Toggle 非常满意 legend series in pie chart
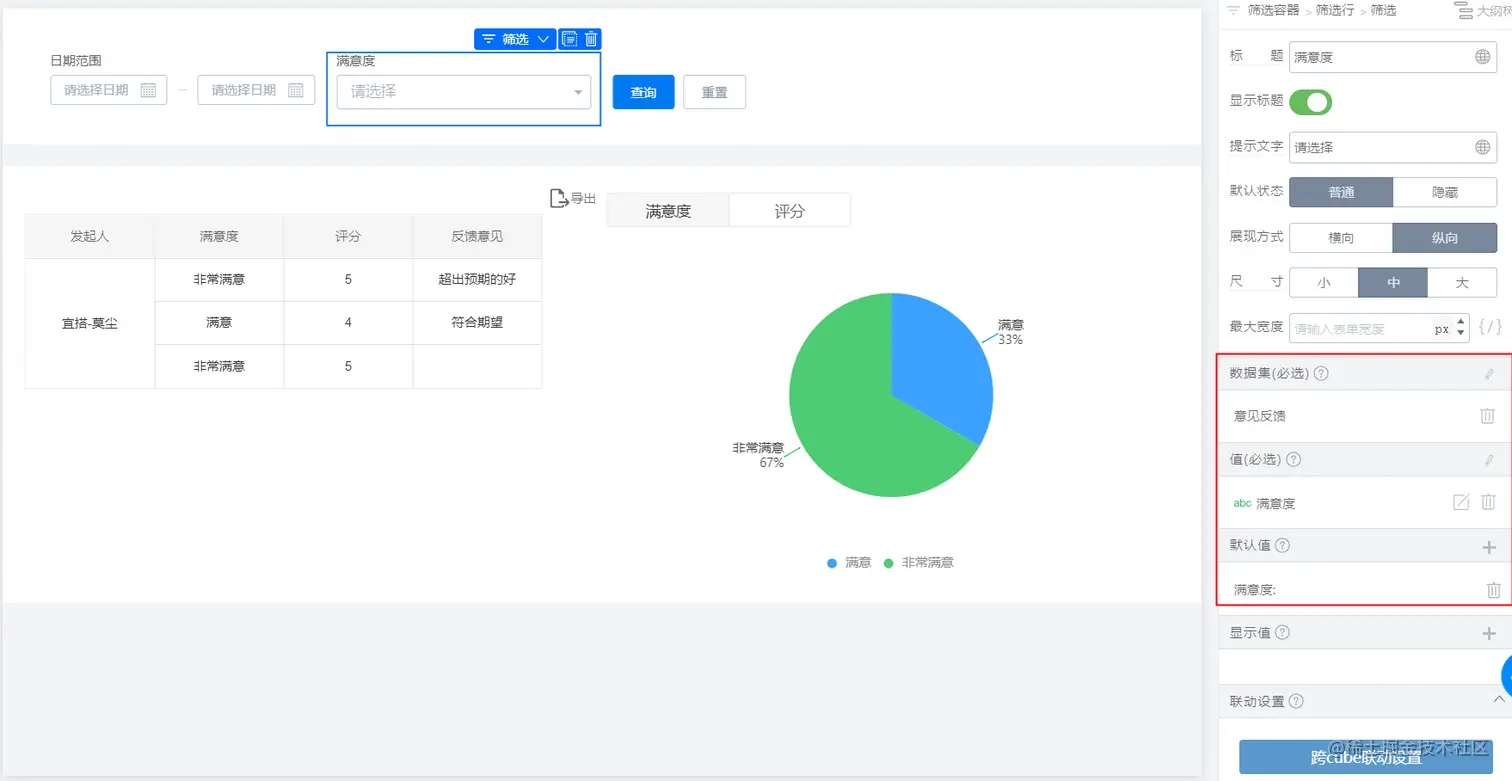1512x781 pixels. (919, 563)
